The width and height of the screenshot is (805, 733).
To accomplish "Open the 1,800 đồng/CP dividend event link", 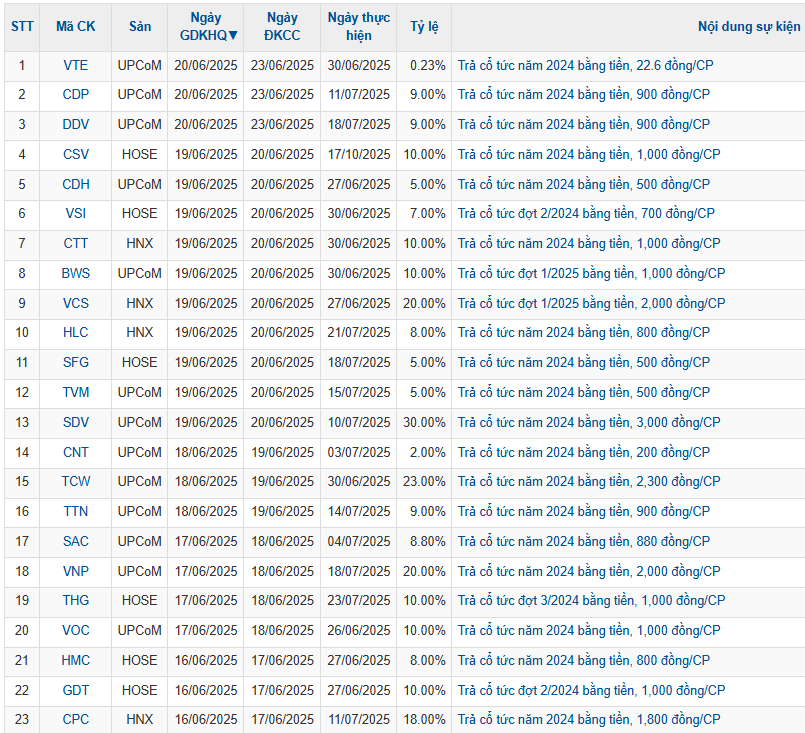I will pos(588,719).
